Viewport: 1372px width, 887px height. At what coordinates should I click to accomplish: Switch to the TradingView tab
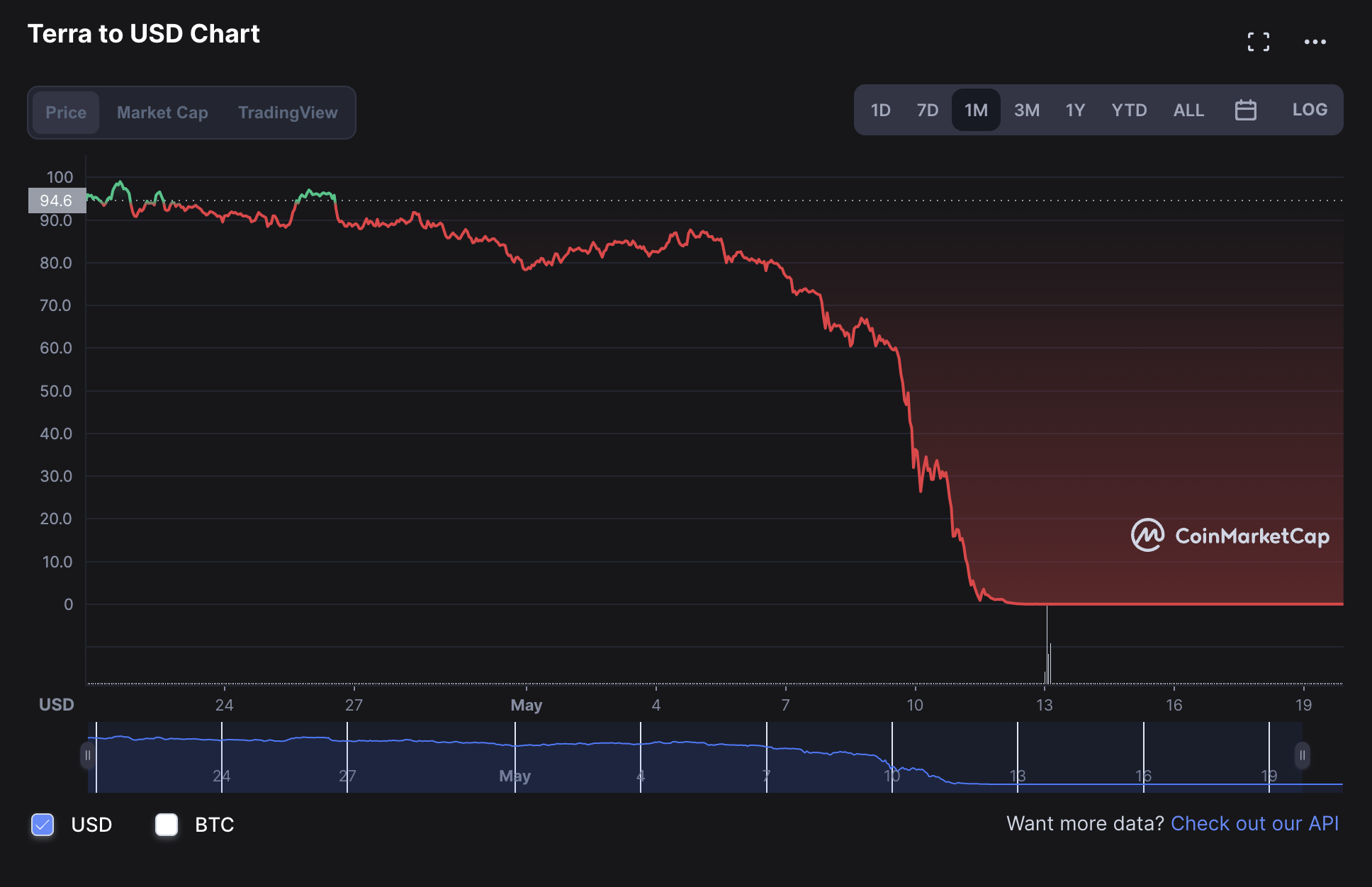point(288,113)
